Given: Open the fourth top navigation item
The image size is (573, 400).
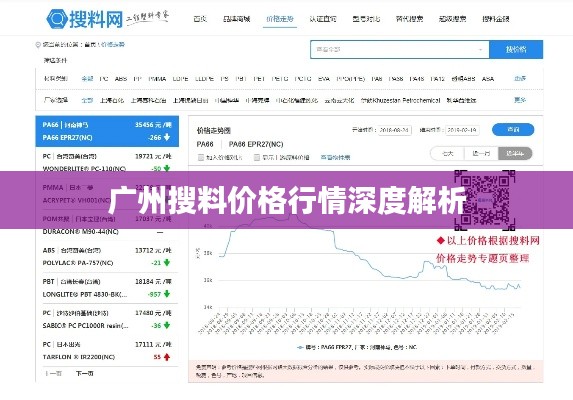Looking at the screenshot, I should tap(323, 19).
